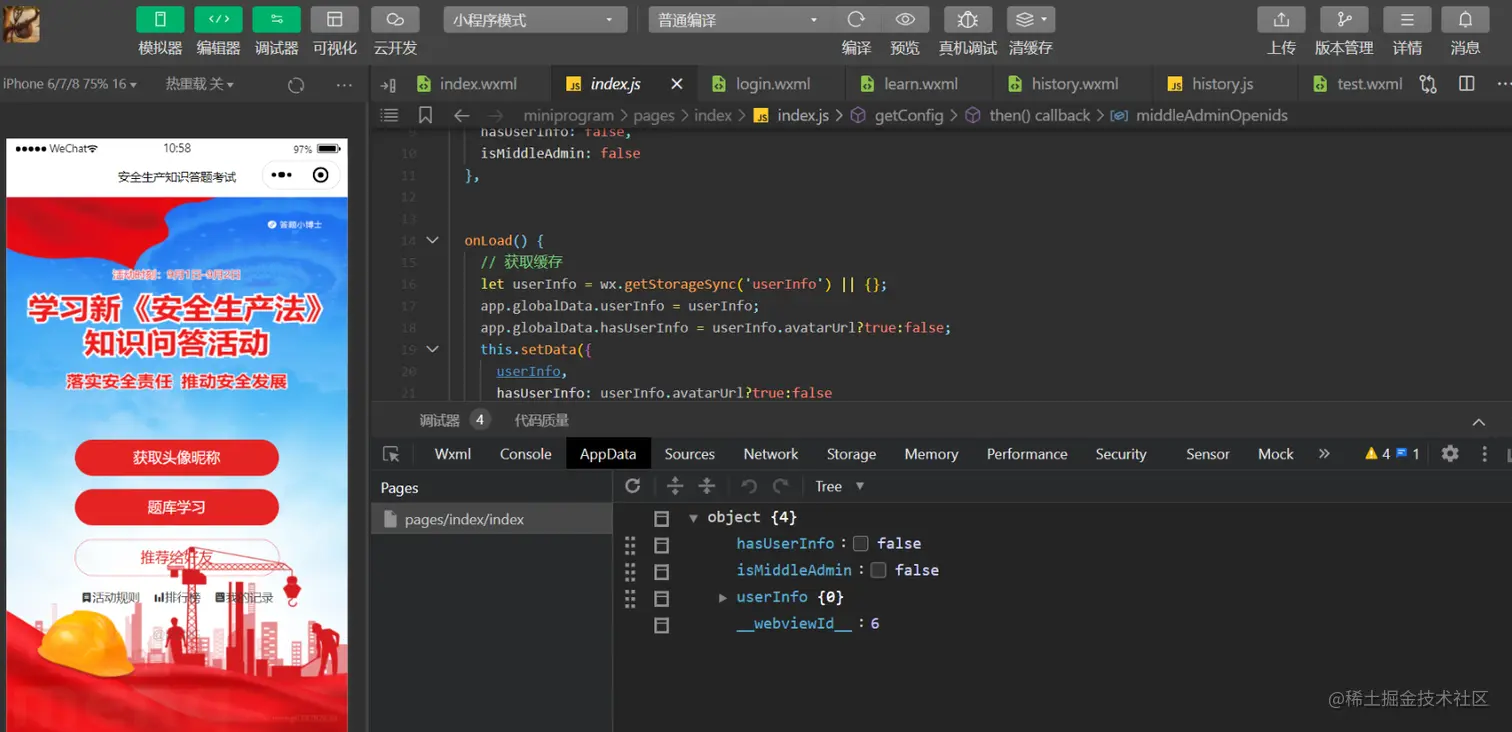Click the compare changes icon

pyautogui.click(x=1427, y=85)
